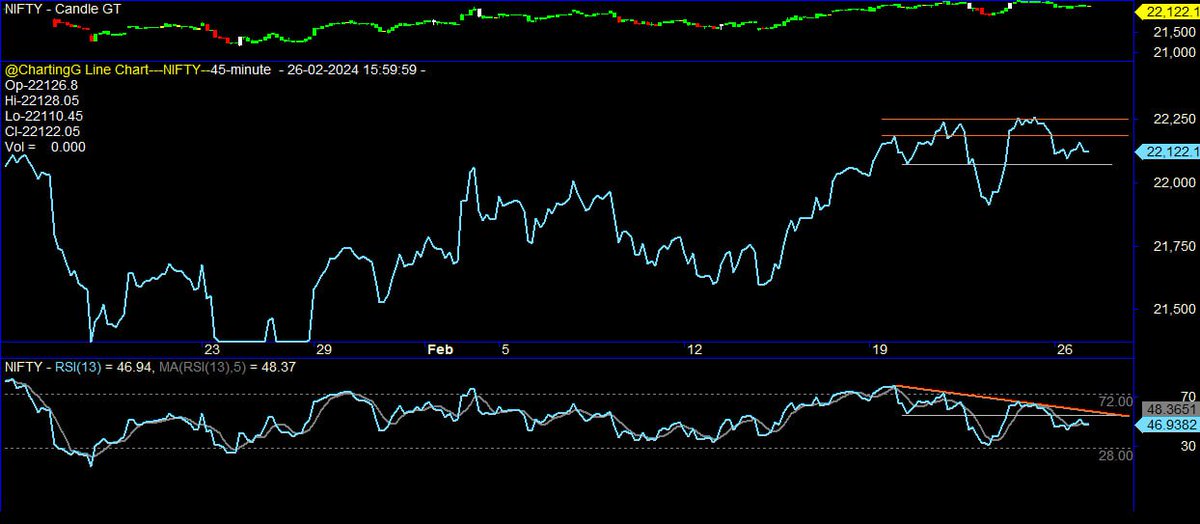Click the blue 22,122.1 last-price tag

(x=1169, y=152)
